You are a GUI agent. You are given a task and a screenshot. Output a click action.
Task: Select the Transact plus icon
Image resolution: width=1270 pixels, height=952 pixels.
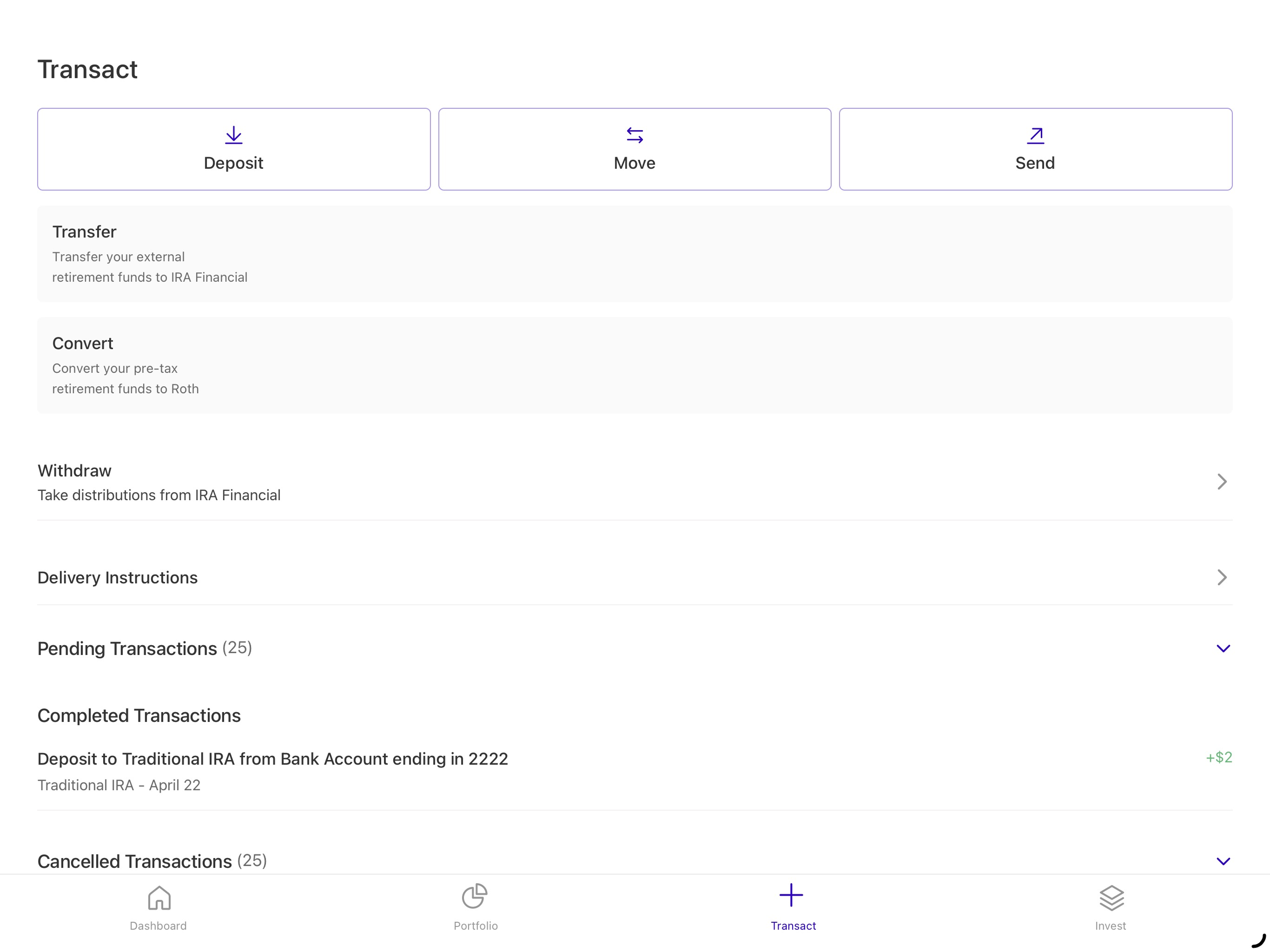[791, 895]
